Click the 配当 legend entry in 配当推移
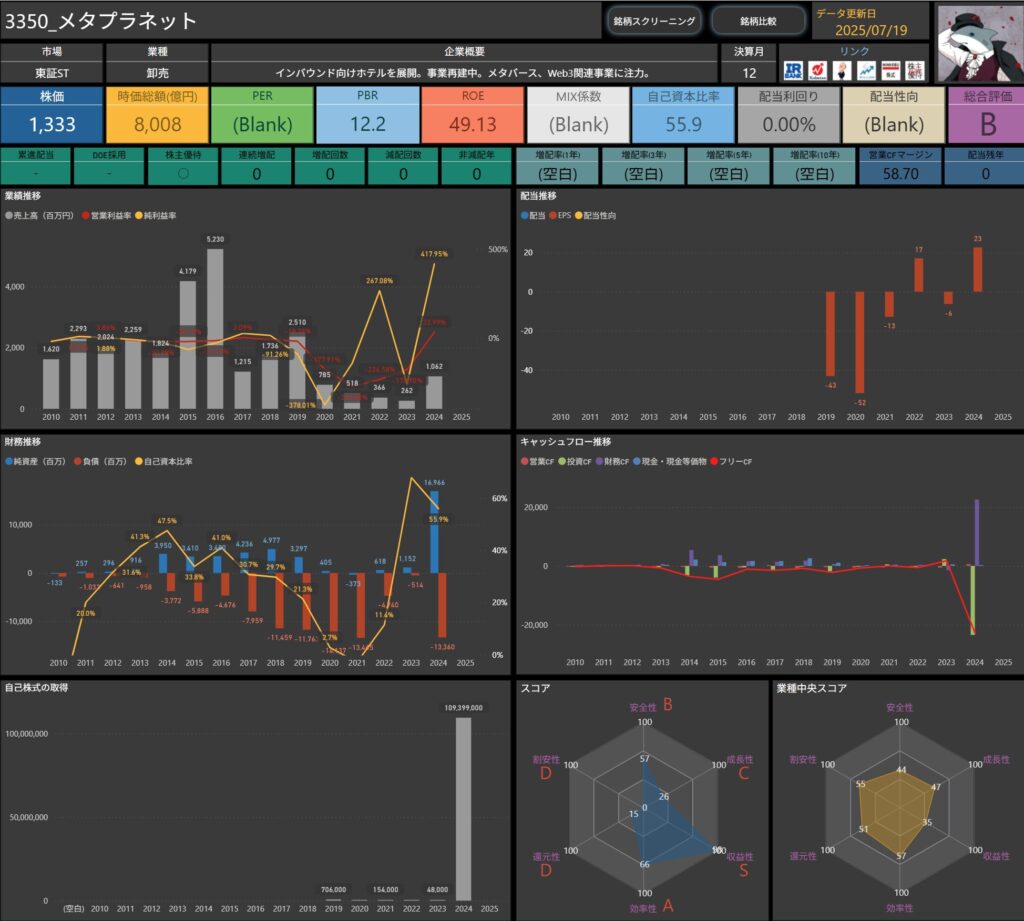 [532, 216]
